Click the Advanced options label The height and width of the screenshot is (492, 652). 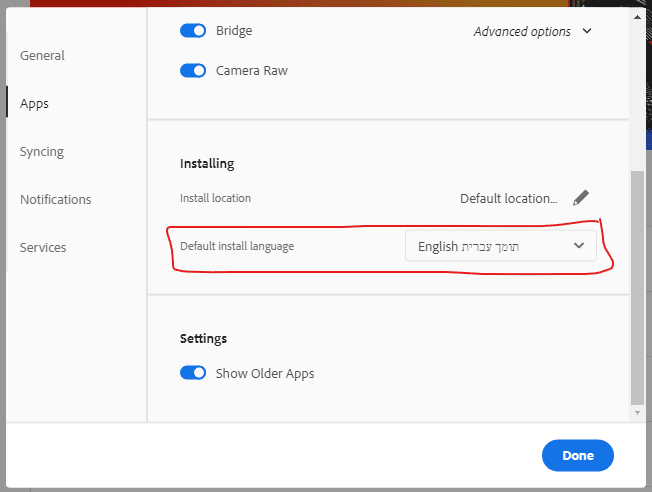coord(522,31)
